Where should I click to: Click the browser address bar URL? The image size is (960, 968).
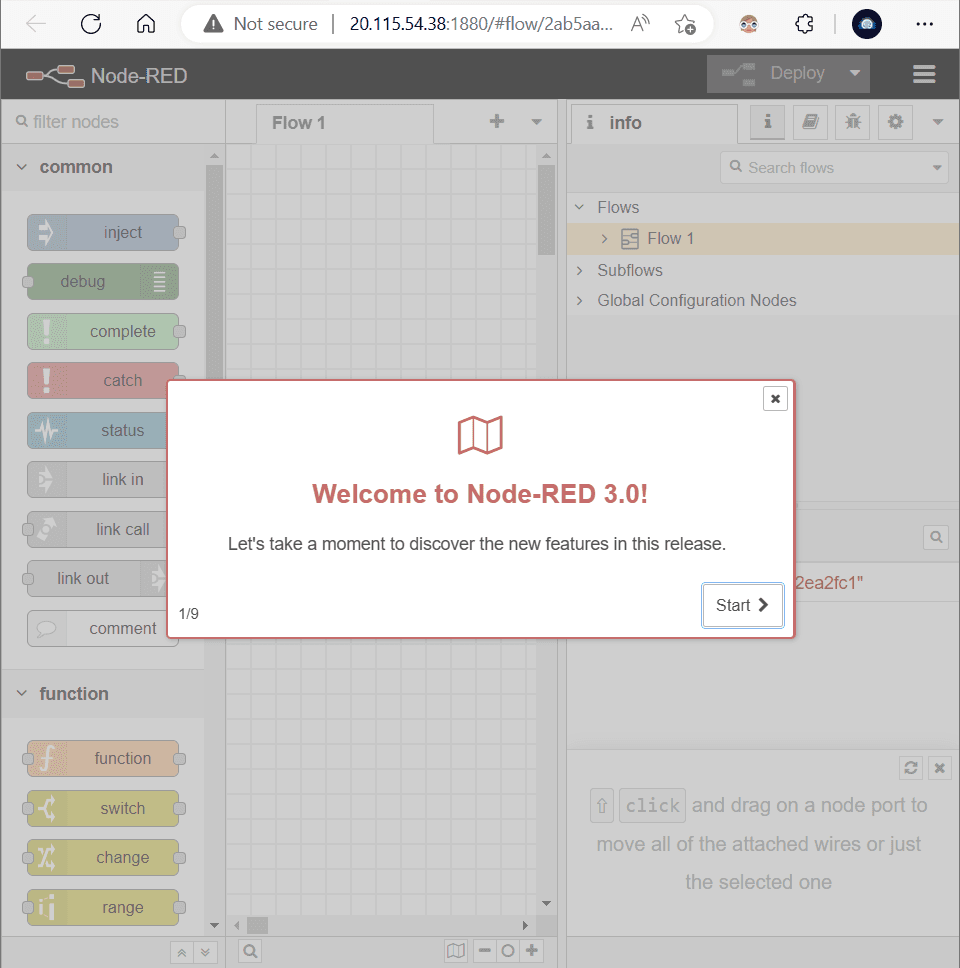pyautogui.click(x=481, y=24)
